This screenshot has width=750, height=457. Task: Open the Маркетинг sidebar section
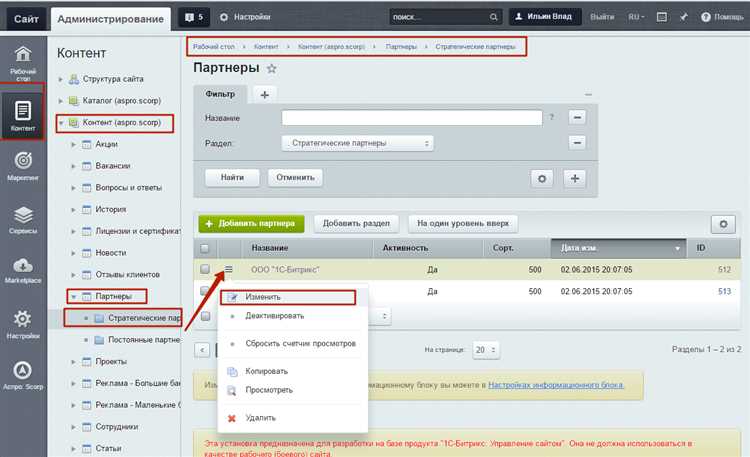(x=23, y=166)
